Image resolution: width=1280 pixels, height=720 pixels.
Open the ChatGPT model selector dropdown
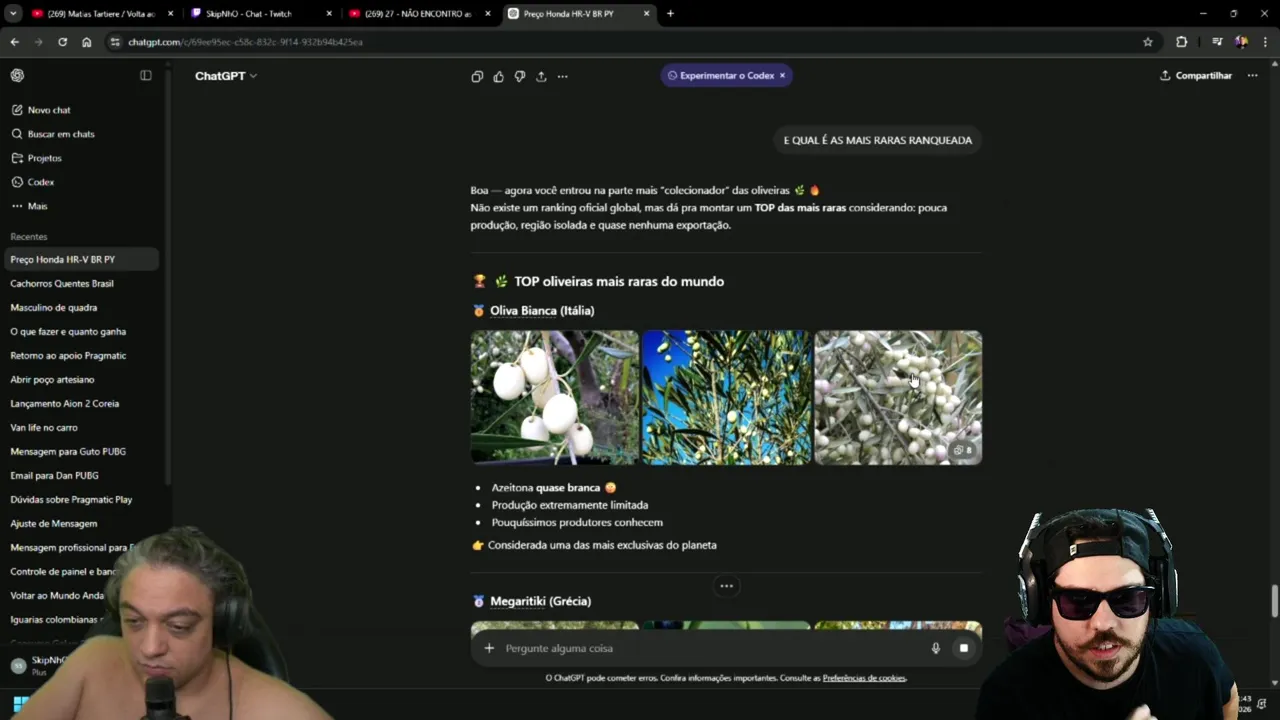pyautogui.click(x=226, y=76)
